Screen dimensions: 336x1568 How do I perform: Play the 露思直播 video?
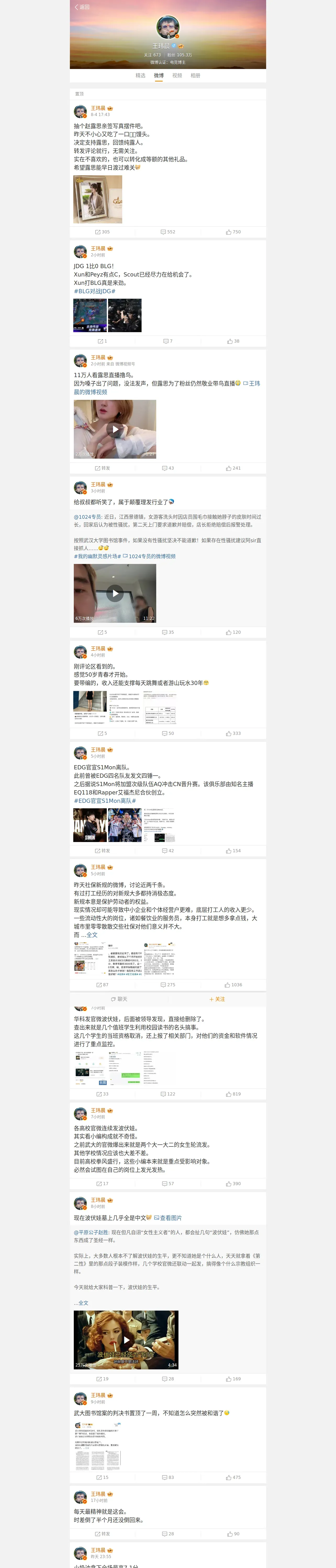pos(115,429)
